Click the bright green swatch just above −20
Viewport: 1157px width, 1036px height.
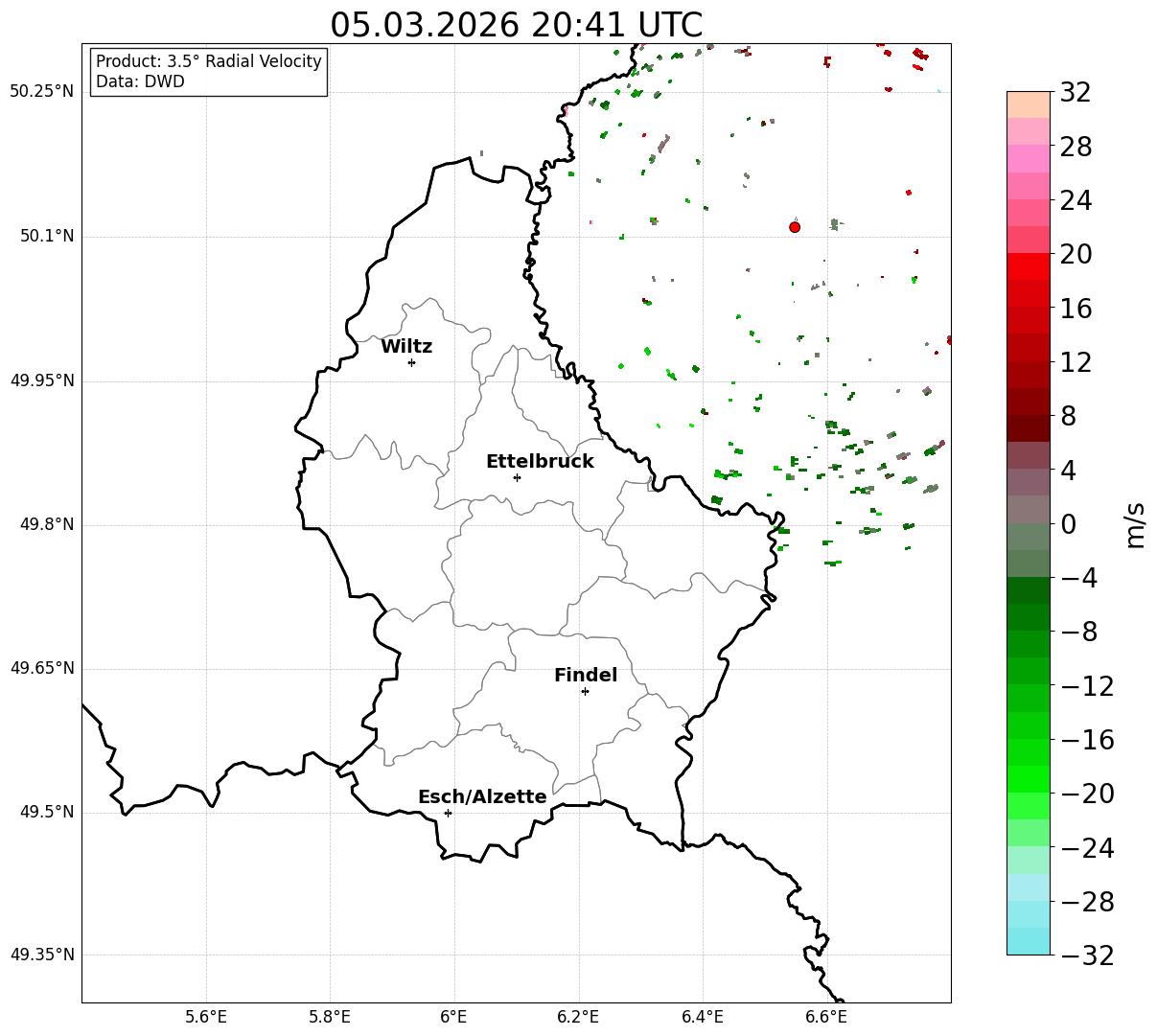click(x=1029, y=779)
